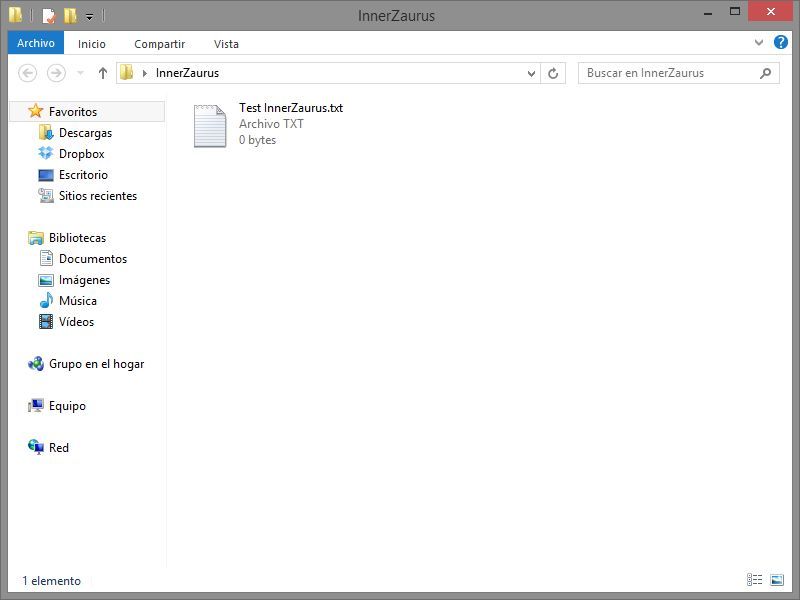Click the Equipo computer icon
The width and height of the screenshot is (800, 600).
[x=36, y=406]
